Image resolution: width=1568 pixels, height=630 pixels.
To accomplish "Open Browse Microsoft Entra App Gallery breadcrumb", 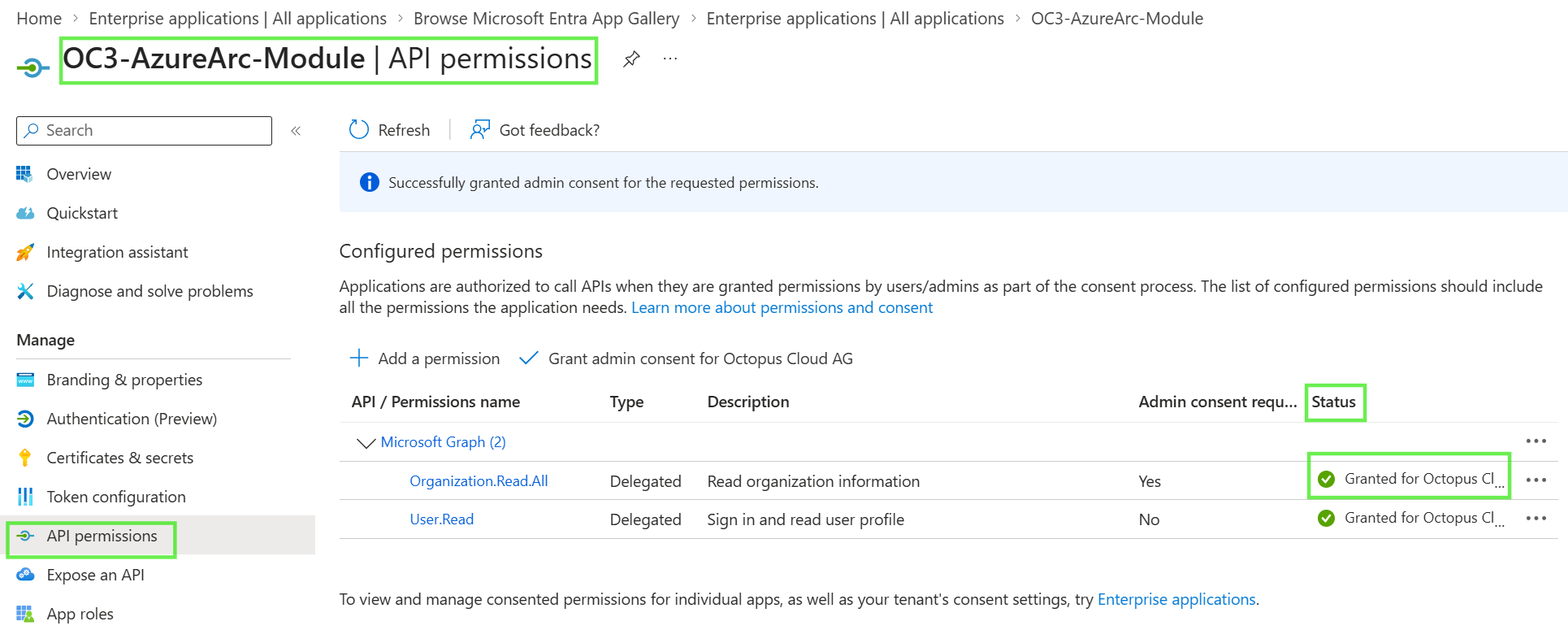I will (x=546, y=19).
